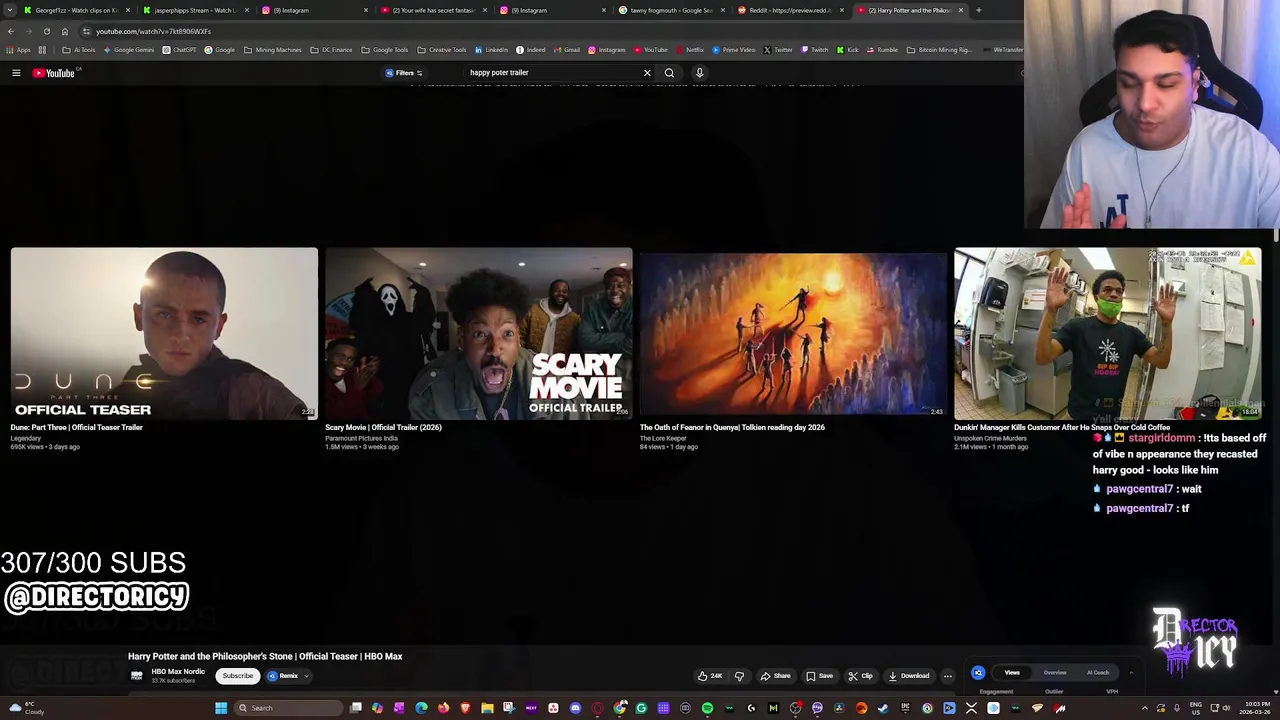Open the YouTube guide hamburger menu
This screenshot has height=720, width=1280.
[16, 73]
